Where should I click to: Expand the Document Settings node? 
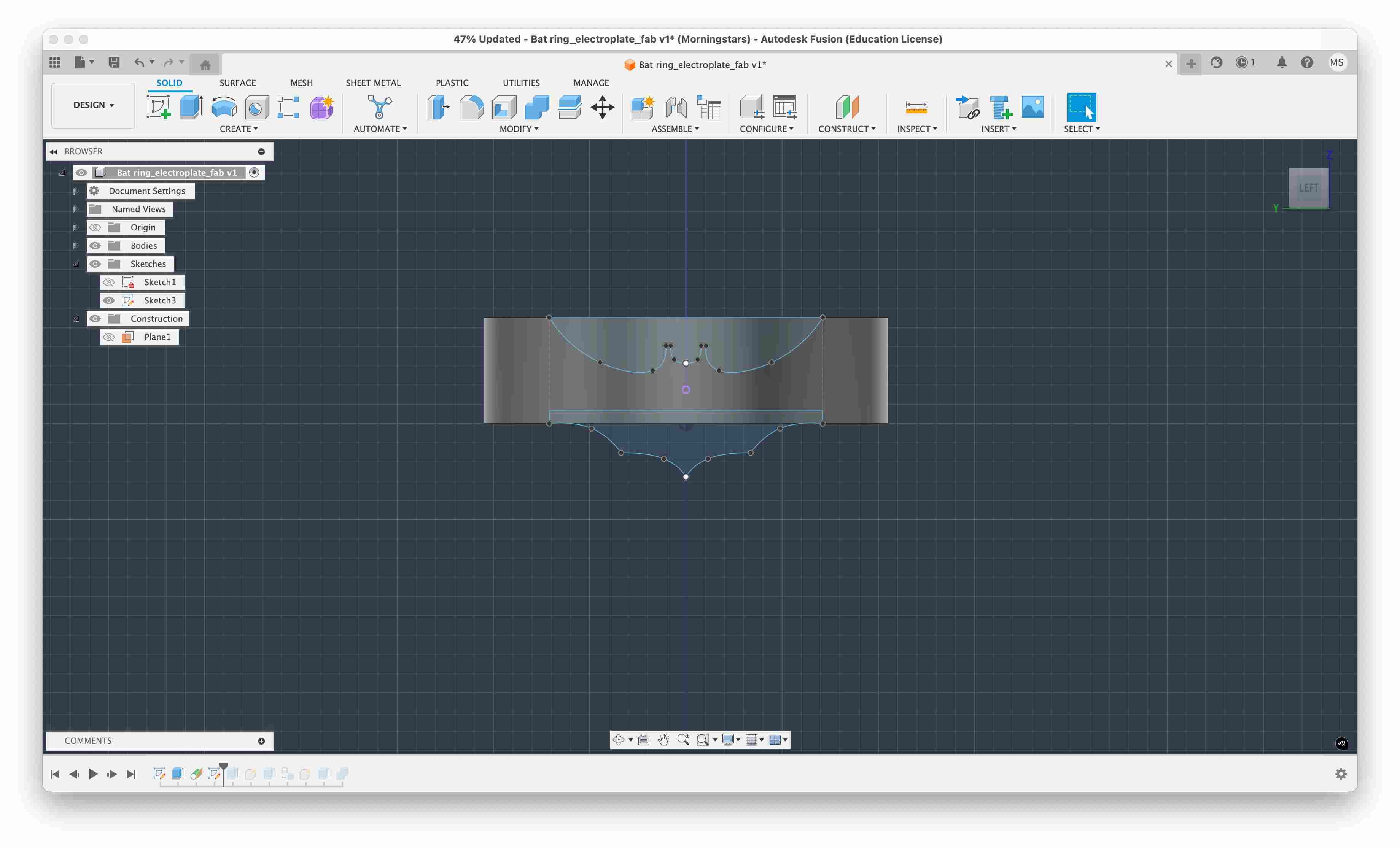coord(76,191)
